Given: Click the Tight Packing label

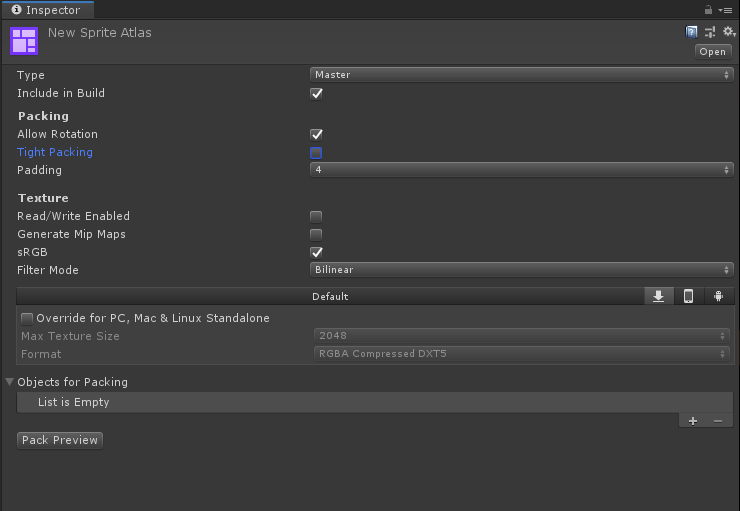Looking at the screenshot, I should [x=55, y=152].
